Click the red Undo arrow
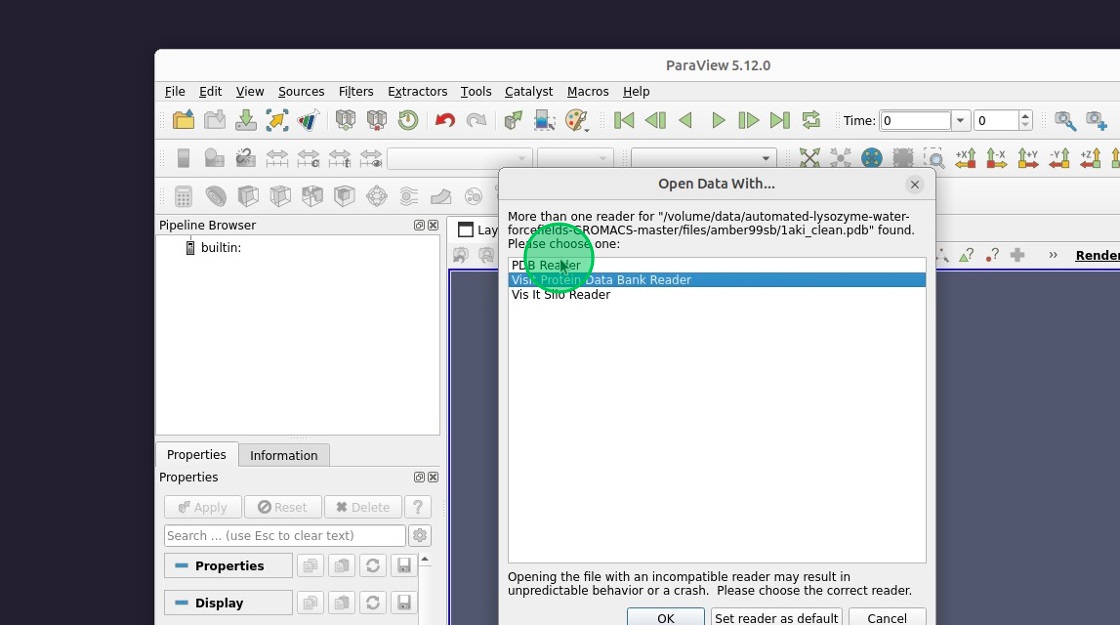1120x625 pixels. point(445,120)
